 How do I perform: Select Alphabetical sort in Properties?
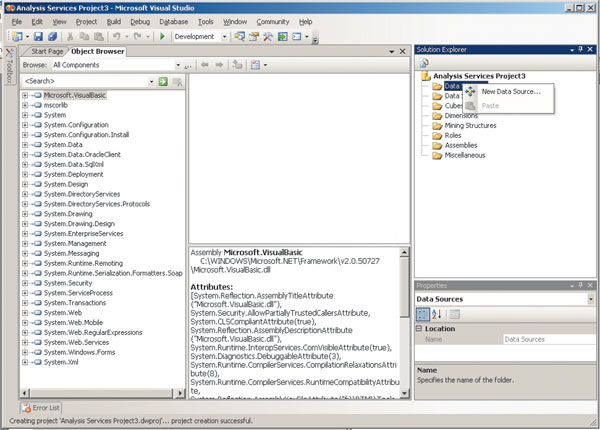(x=437, y=314)
